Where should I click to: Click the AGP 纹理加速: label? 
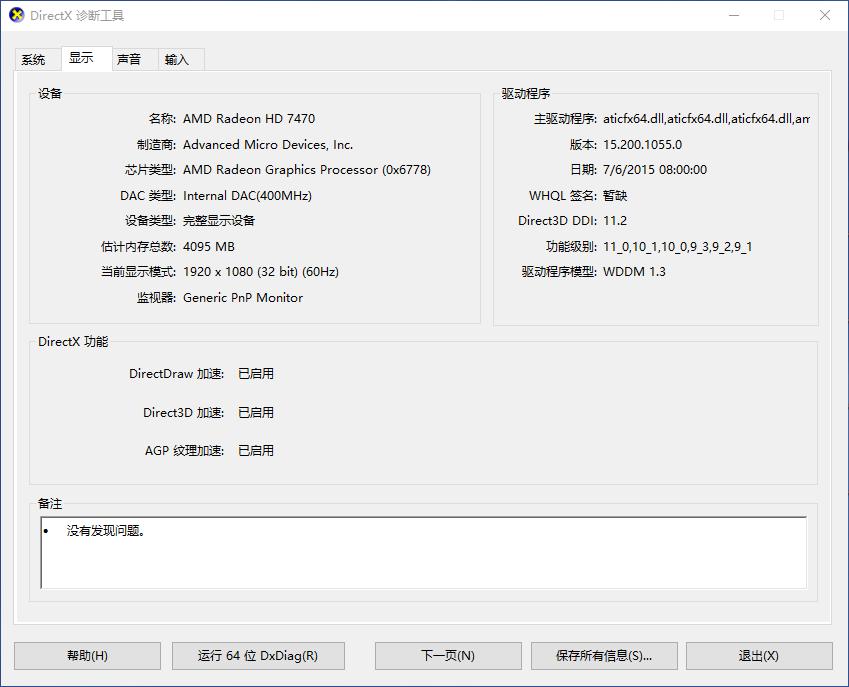[x=184, y=450]
